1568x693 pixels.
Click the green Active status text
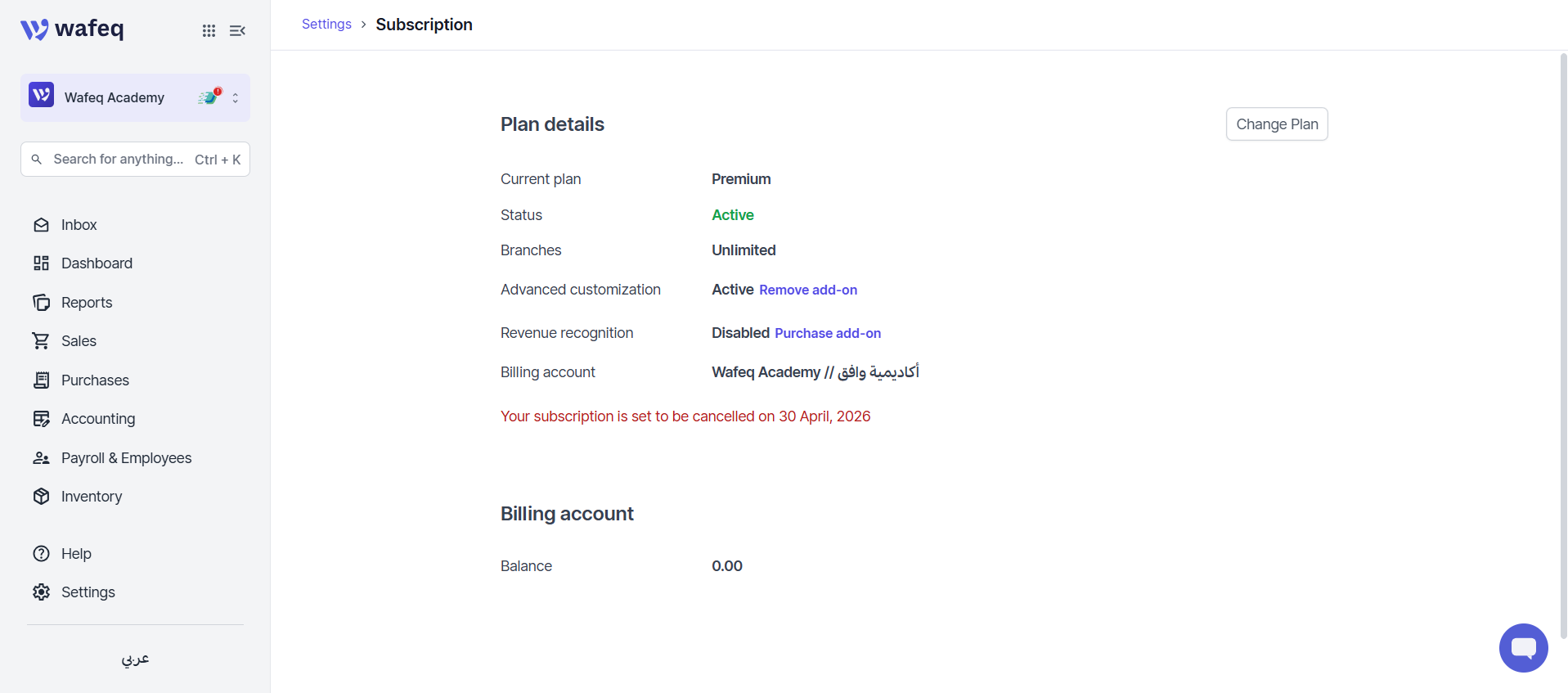point(733,215)
